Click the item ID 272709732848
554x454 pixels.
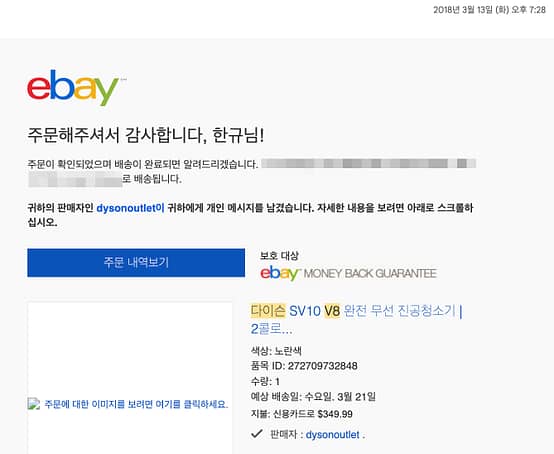tap(322, 366)
